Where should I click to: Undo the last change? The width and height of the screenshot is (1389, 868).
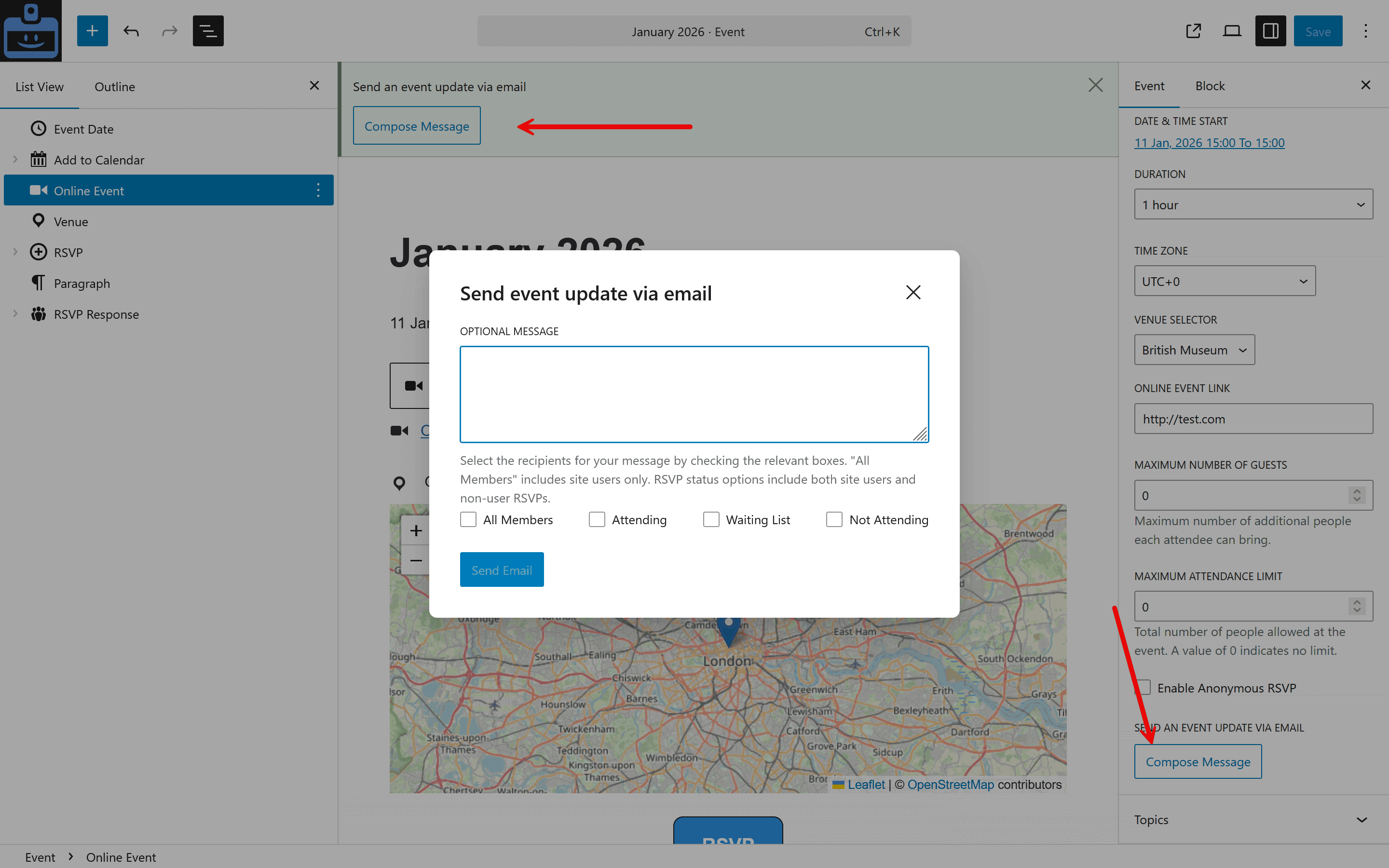[132, 31]
